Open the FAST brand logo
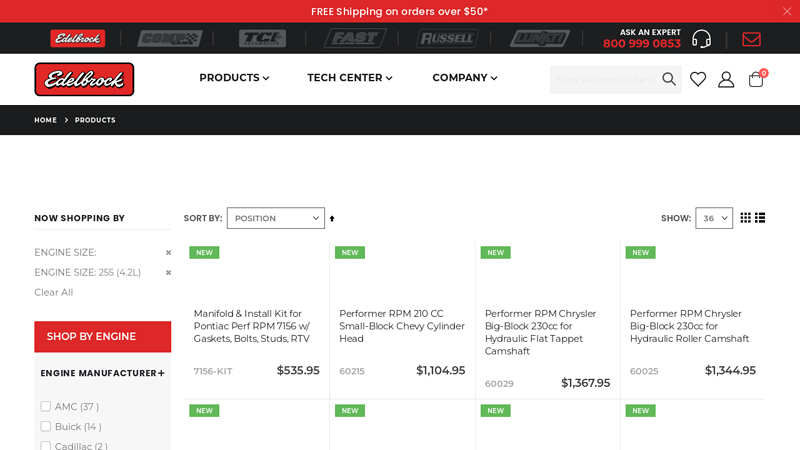Screen dimensions: 800x450 [x=355, y=38]
